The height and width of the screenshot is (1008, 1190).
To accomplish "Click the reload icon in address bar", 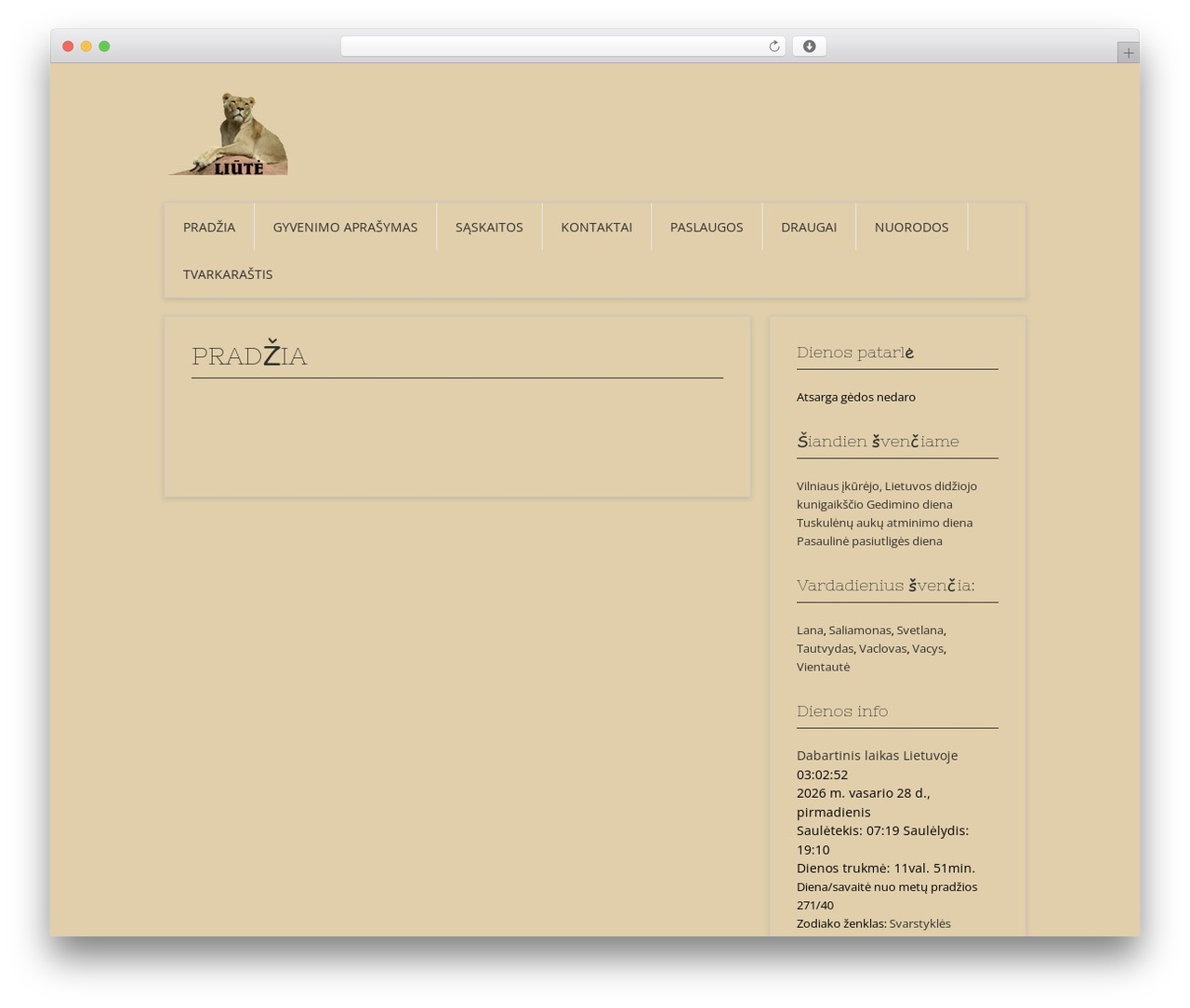I will click(x=773, y=46).
